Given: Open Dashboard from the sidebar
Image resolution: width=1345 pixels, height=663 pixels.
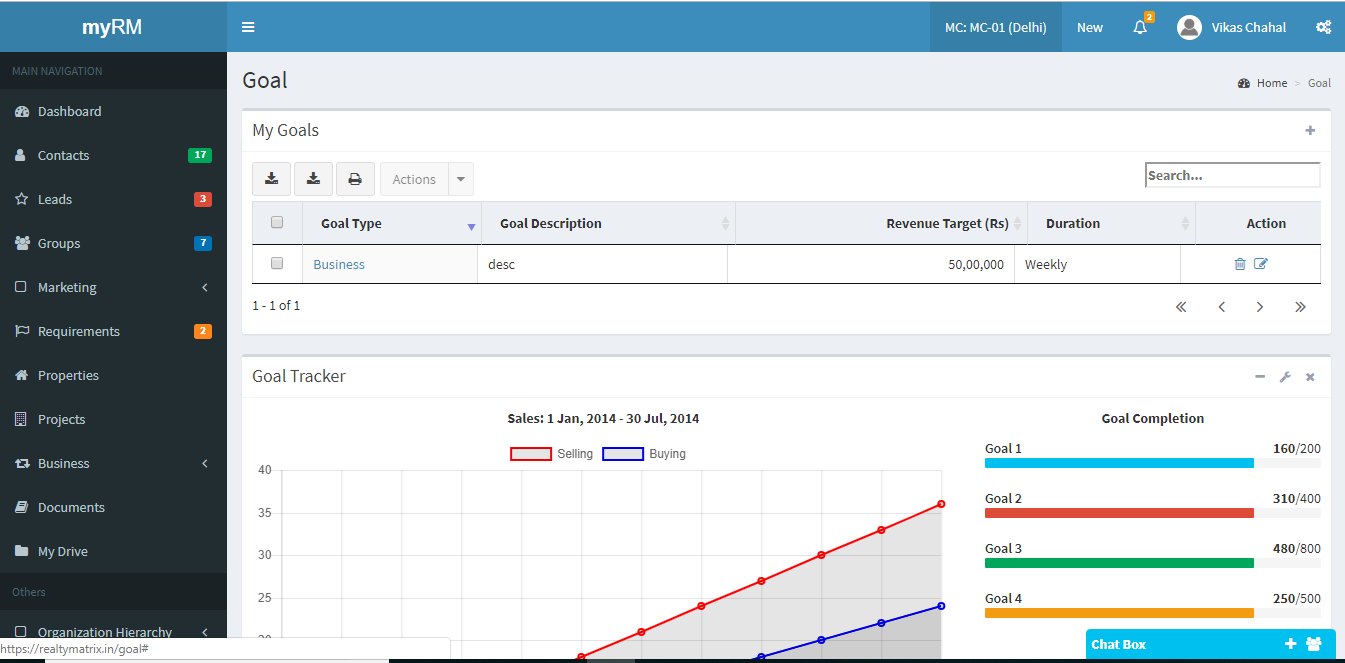Looking at the screenshot, I should [113, 111].
